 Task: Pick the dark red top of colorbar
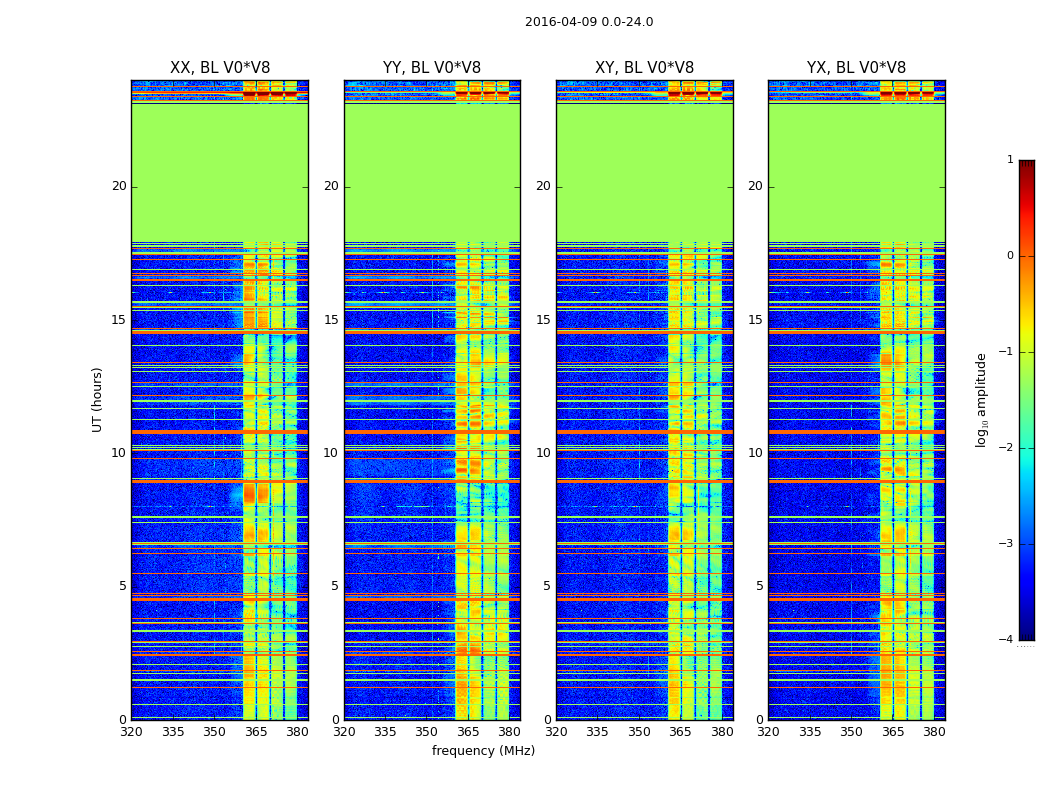click(1026, 165)
